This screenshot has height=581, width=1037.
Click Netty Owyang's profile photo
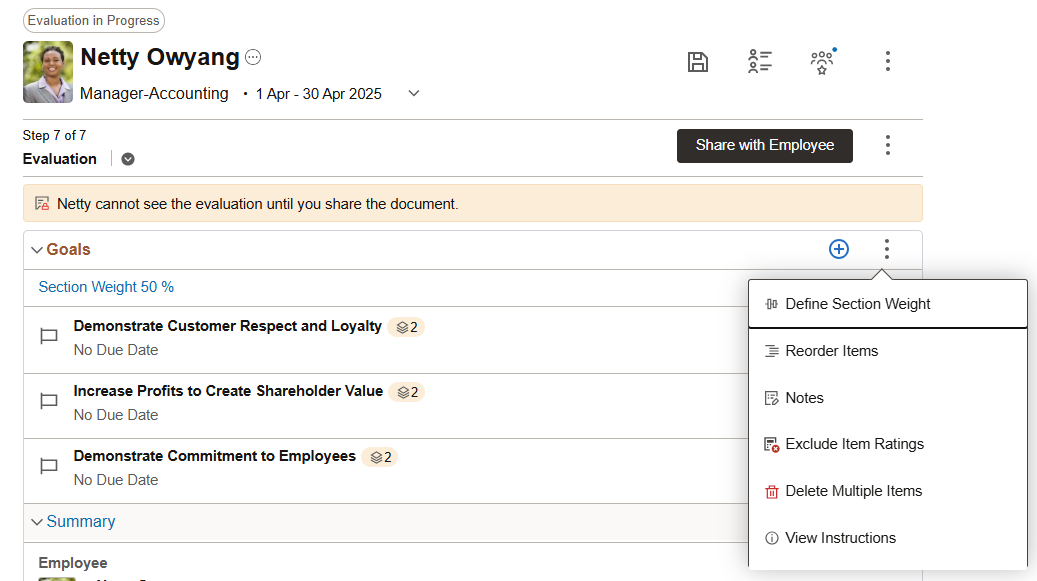point(48,72)
